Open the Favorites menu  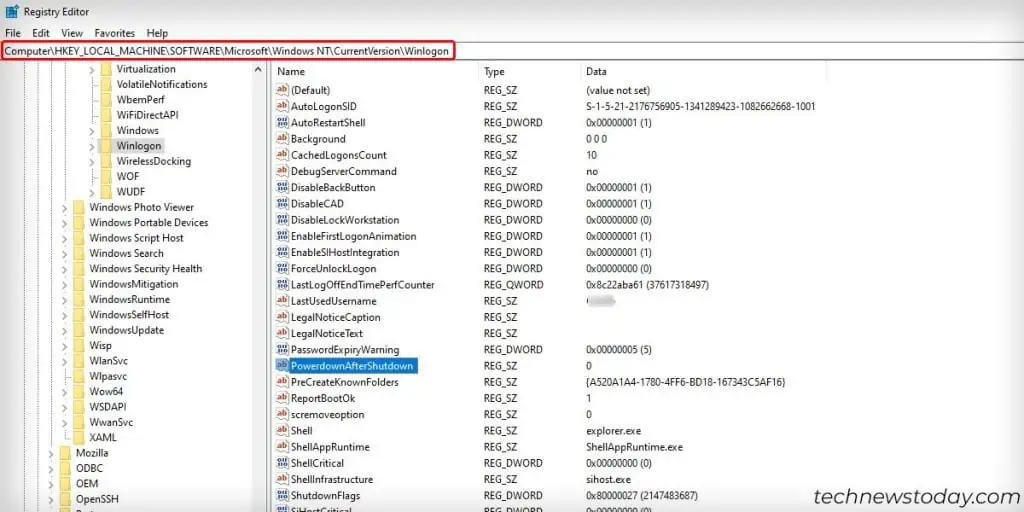pyautogui.click(x=114, y=33)
